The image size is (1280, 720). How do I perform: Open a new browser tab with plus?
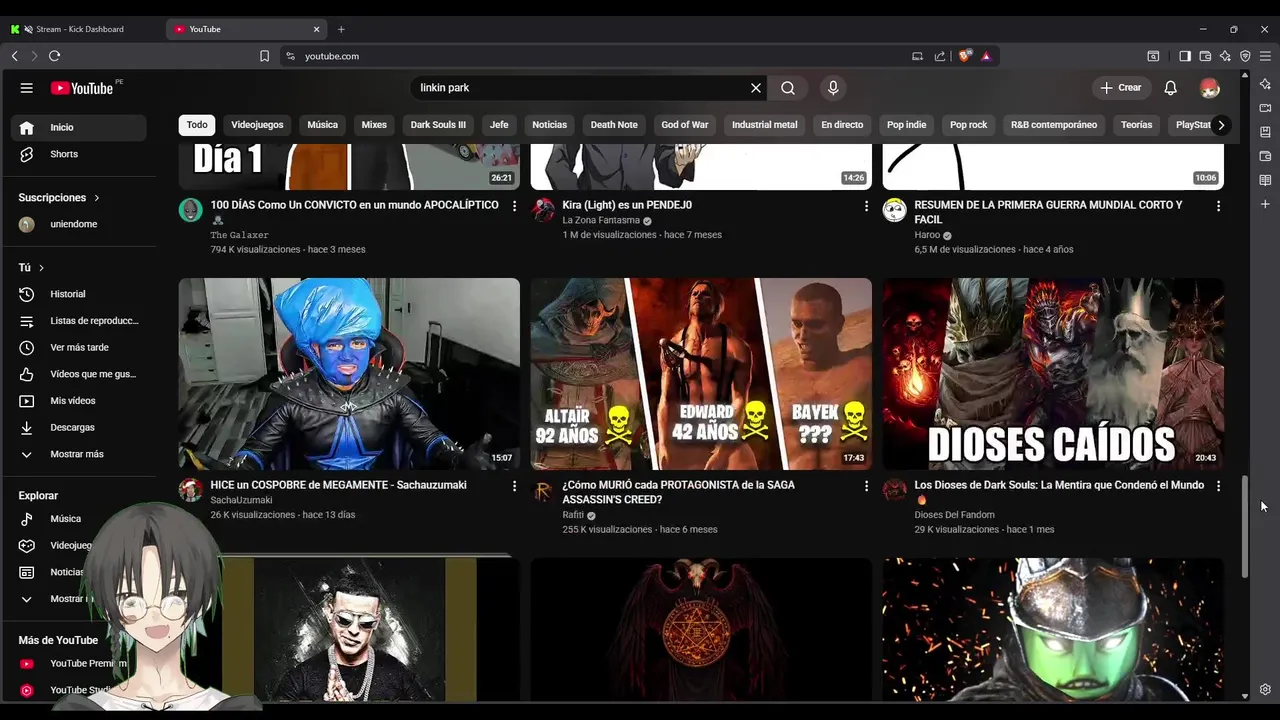coord(341,29)
